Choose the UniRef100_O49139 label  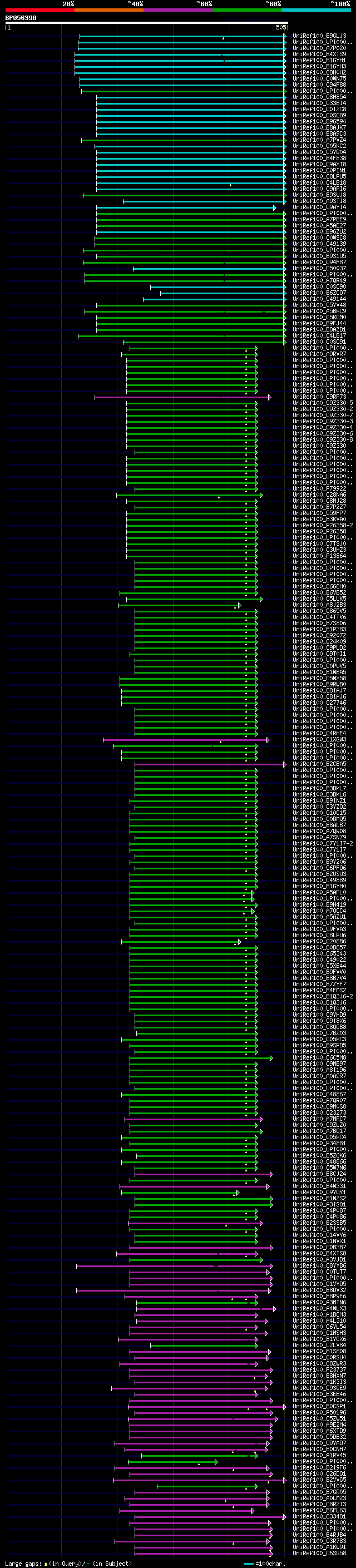[x=319, y=244]
